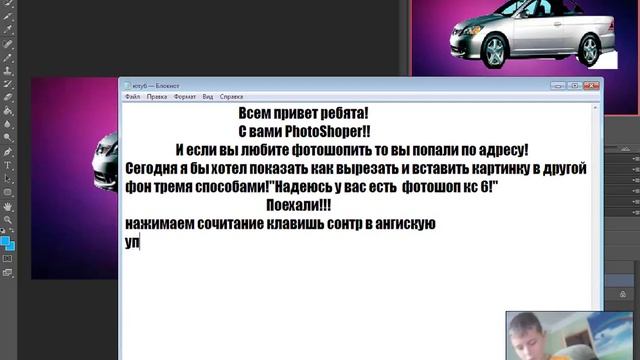This screenshot has height=360, width=640.
Task: Click the purple gradient canvas behind Notepad
Action: click(x=74, y=178)
